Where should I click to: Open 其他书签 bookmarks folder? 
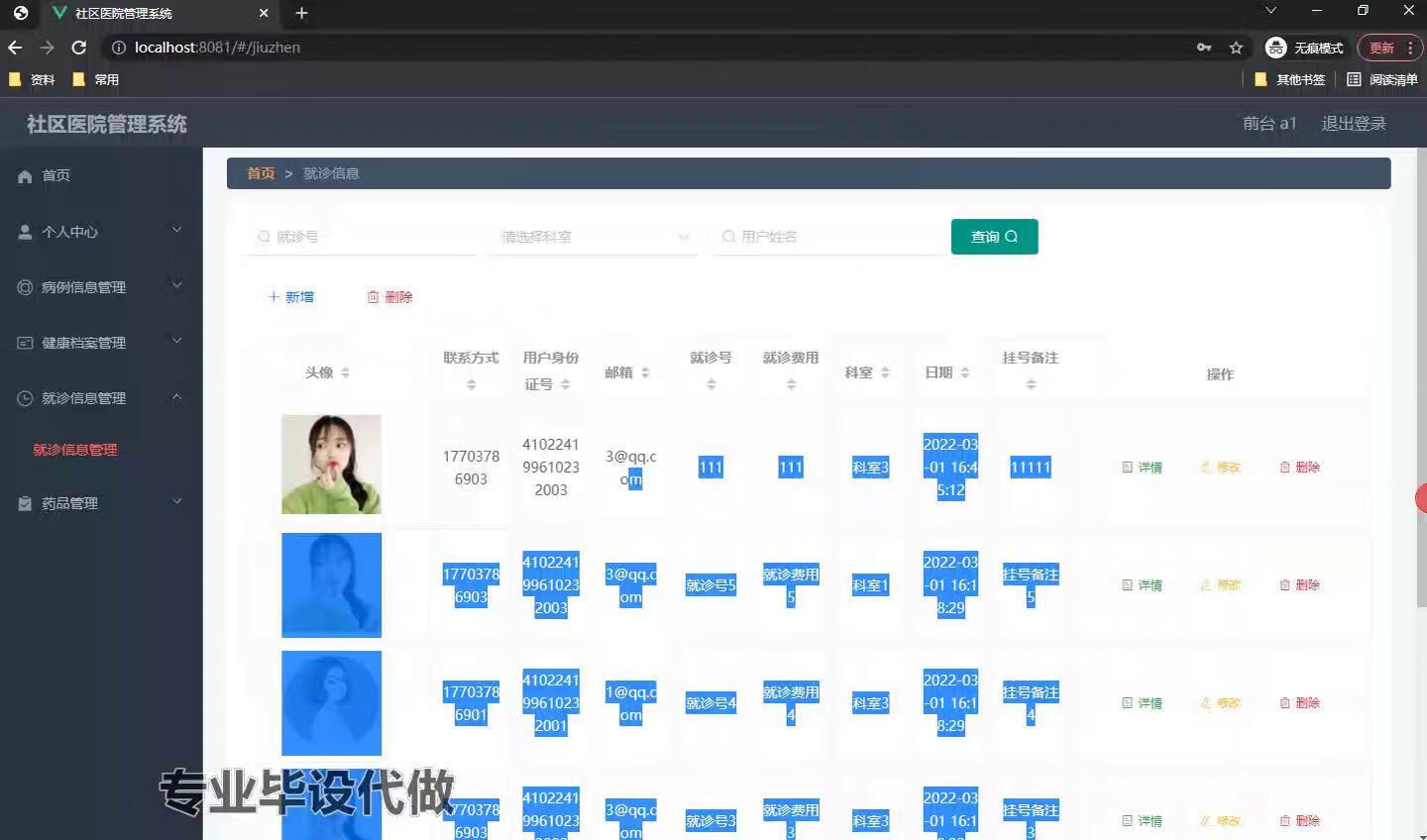tap(1290, 79)
